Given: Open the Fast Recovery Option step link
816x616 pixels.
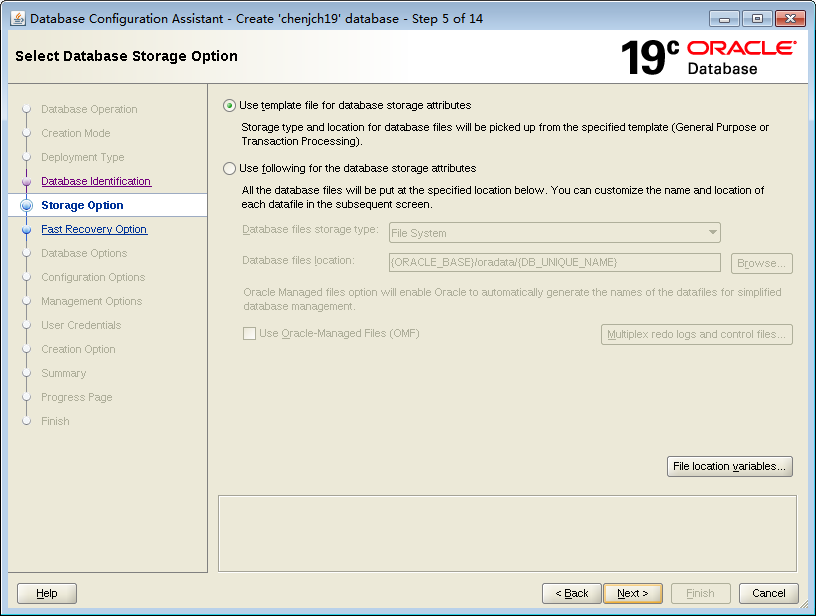Looking at the screenshot, I should pos(94,229).
